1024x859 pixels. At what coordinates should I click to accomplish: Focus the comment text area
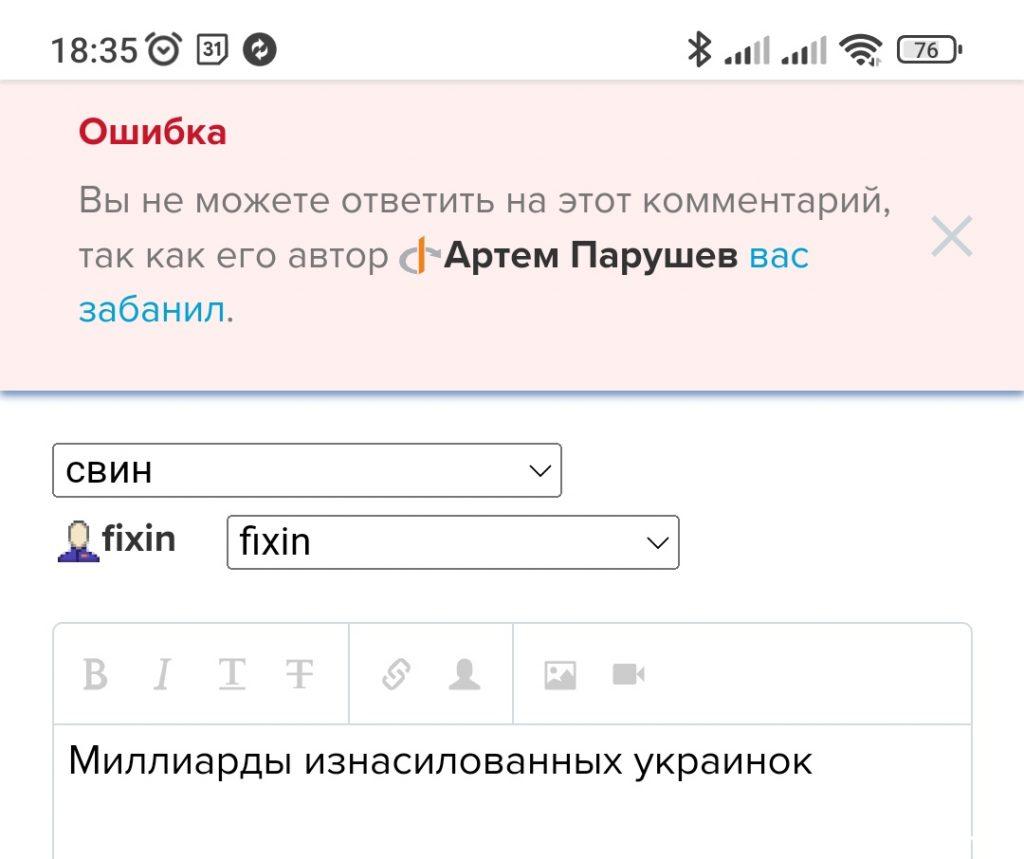[x=512, y=792]
